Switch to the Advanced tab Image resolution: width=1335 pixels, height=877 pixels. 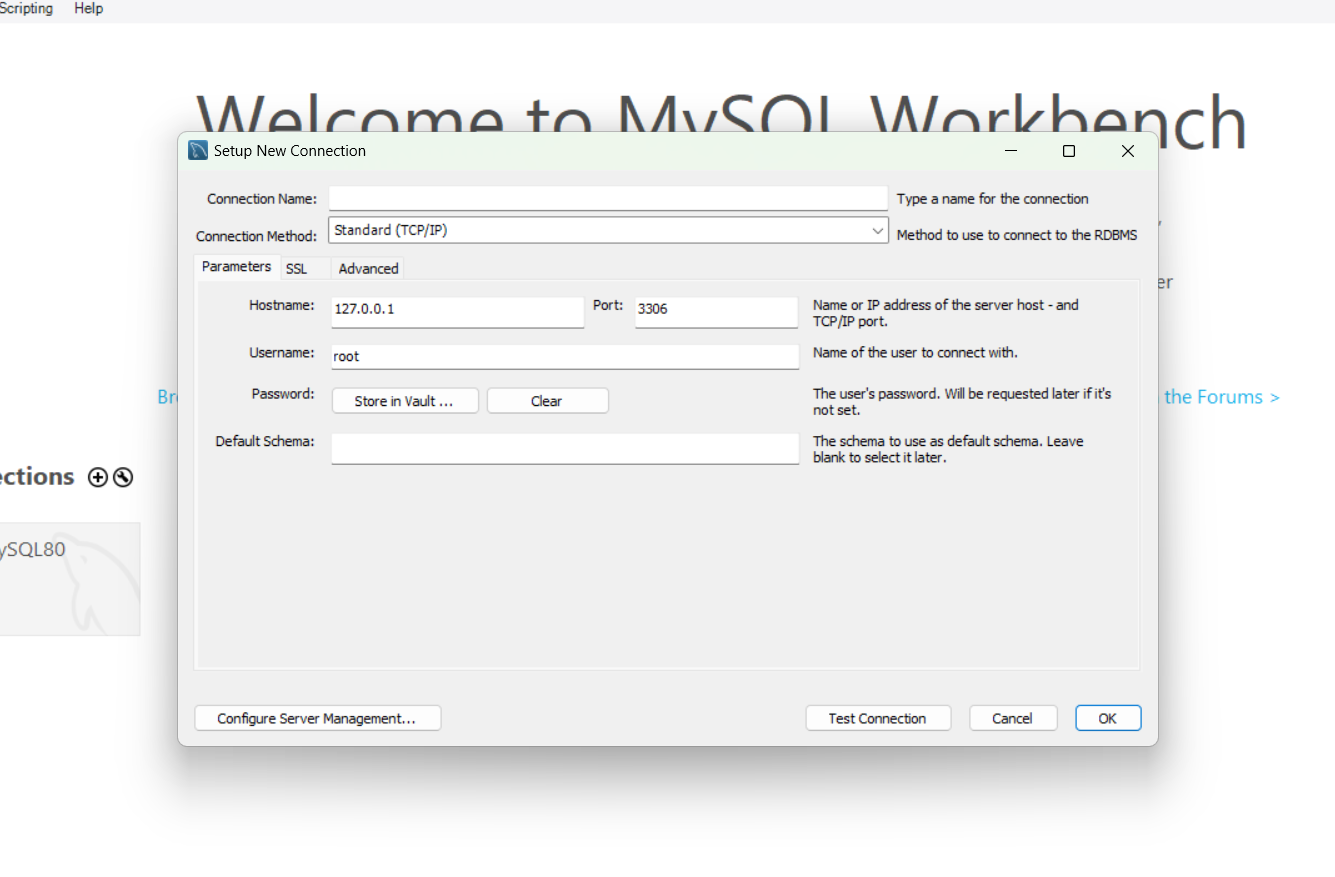point(368,269)
